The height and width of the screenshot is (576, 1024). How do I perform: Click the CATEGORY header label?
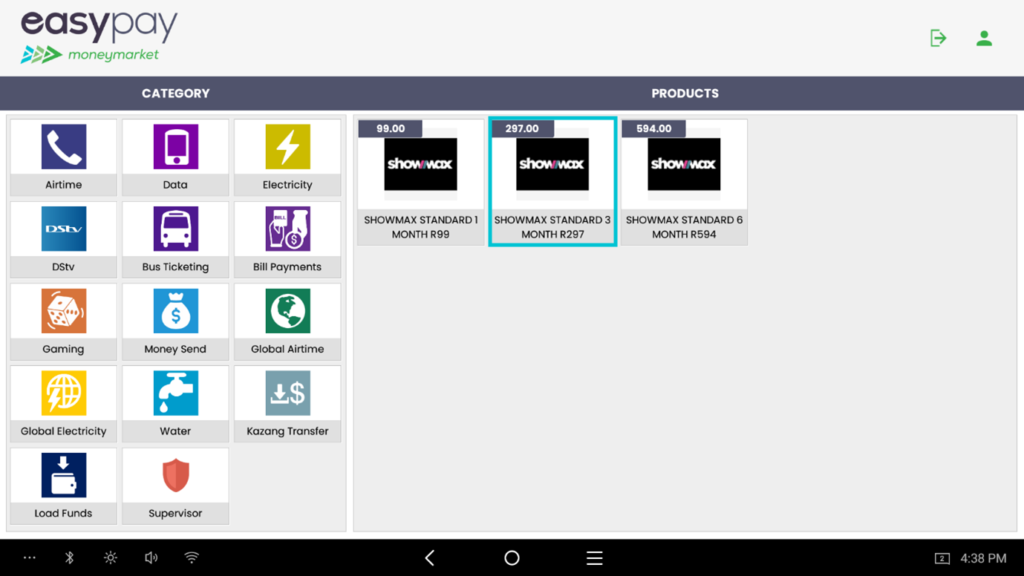(x=176, y=93)
